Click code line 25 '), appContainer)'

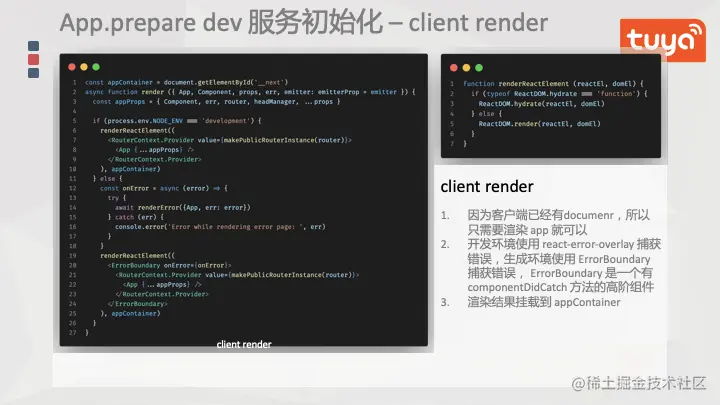point(130,314)
